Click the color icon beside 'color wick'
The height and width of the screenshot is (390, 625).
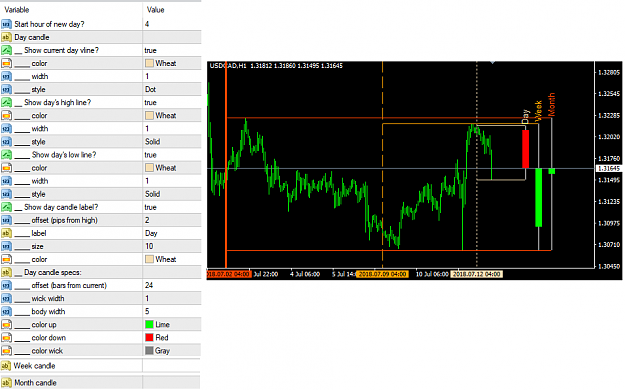[x=6, y=351]
